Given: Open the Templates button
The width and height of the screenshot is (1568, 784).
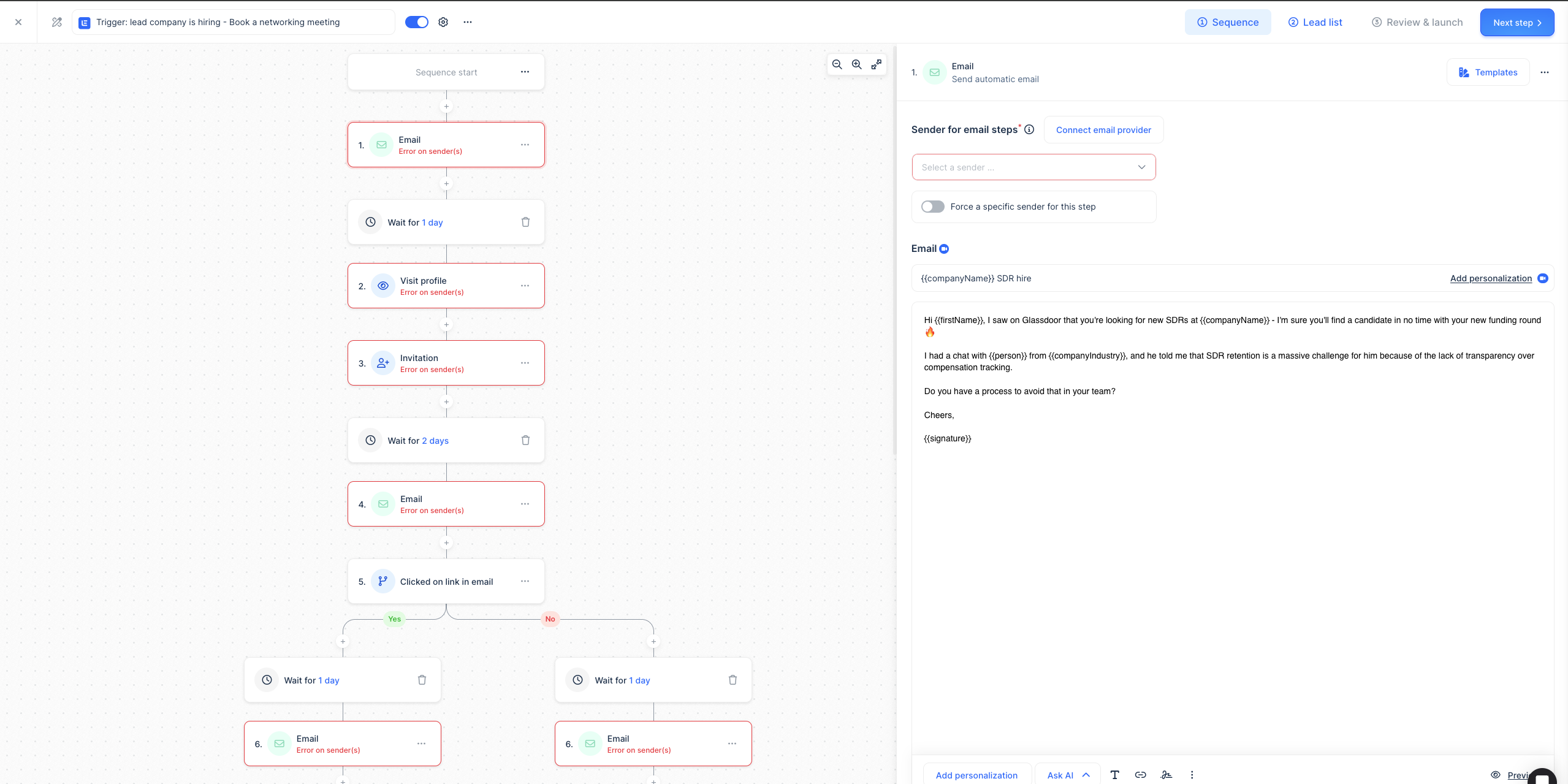Looking at the screenshot, I should [x=1488, y=72].
